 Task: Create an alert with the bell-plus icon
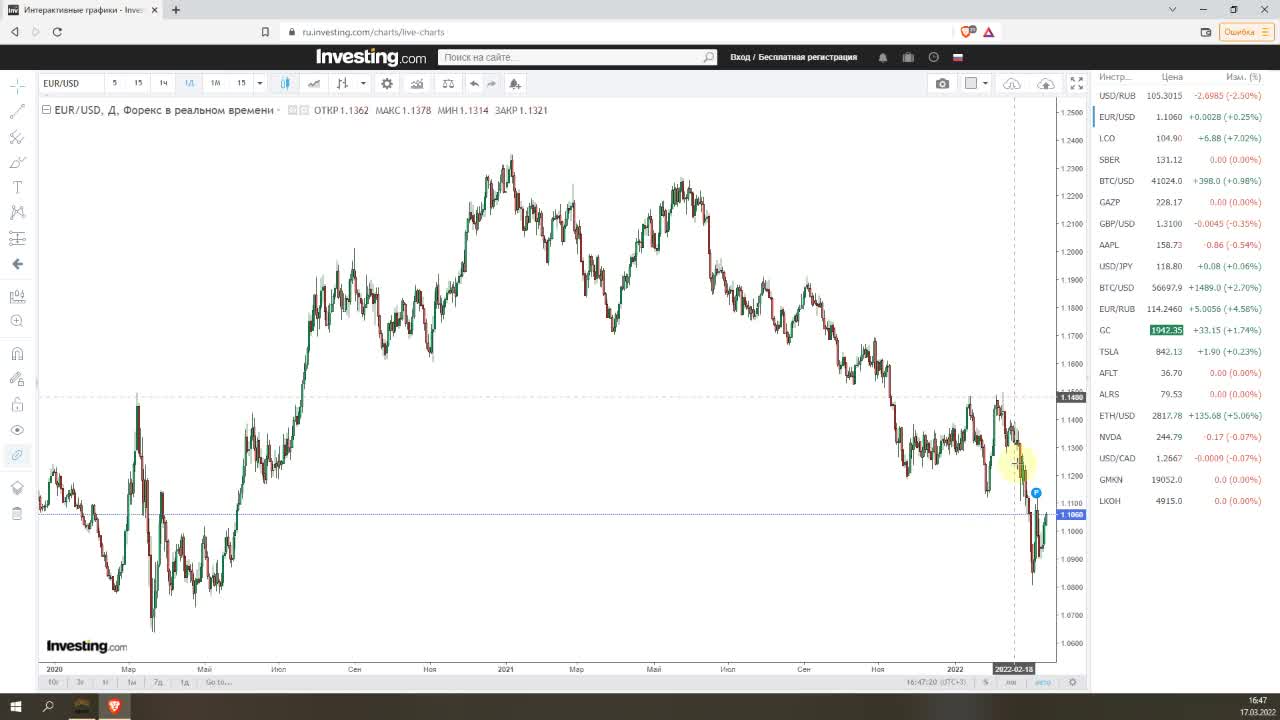click(x=514, y=83)
